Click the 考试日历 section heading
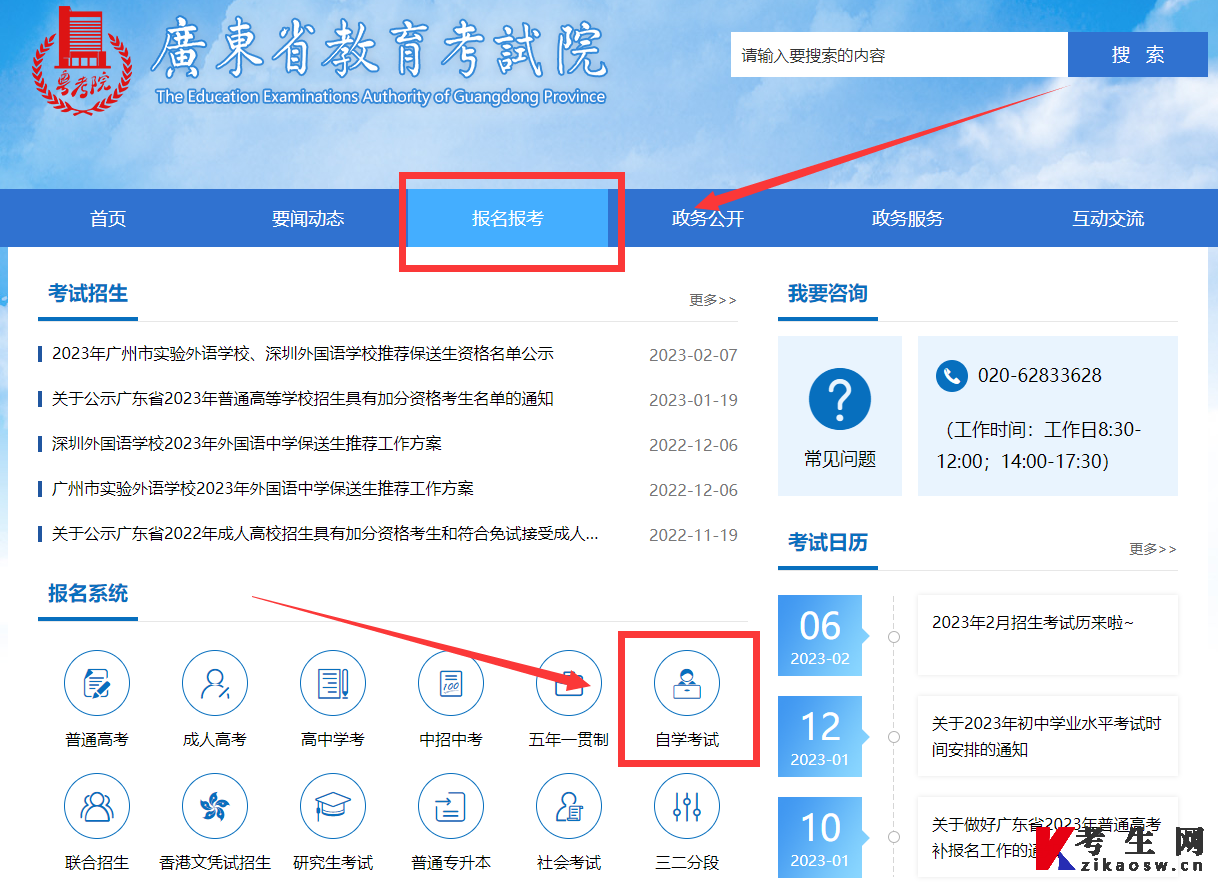The width and height of the screenshot is (1218, 884). point(828,542)
